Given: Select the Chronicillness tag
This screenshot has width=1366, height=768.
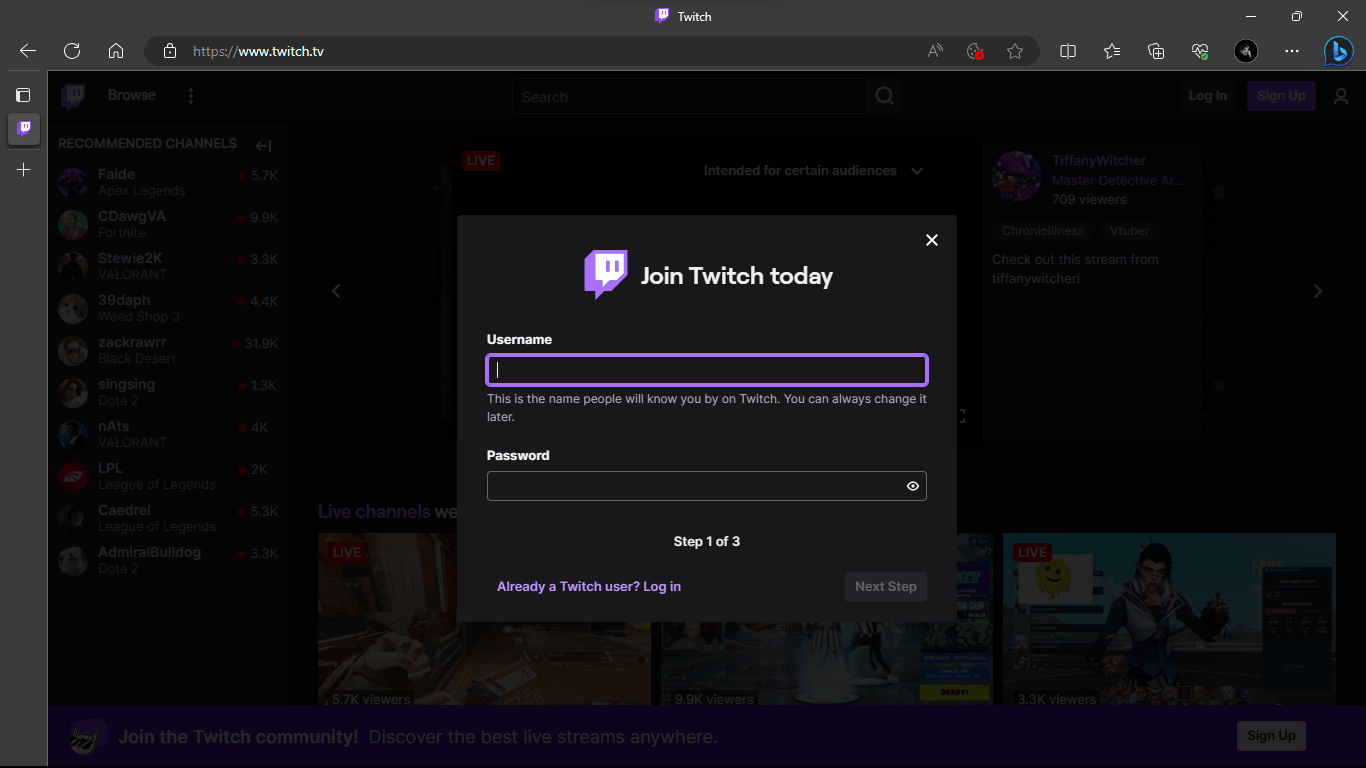Looking at the screenshot, I should [x=1043, y=231].
